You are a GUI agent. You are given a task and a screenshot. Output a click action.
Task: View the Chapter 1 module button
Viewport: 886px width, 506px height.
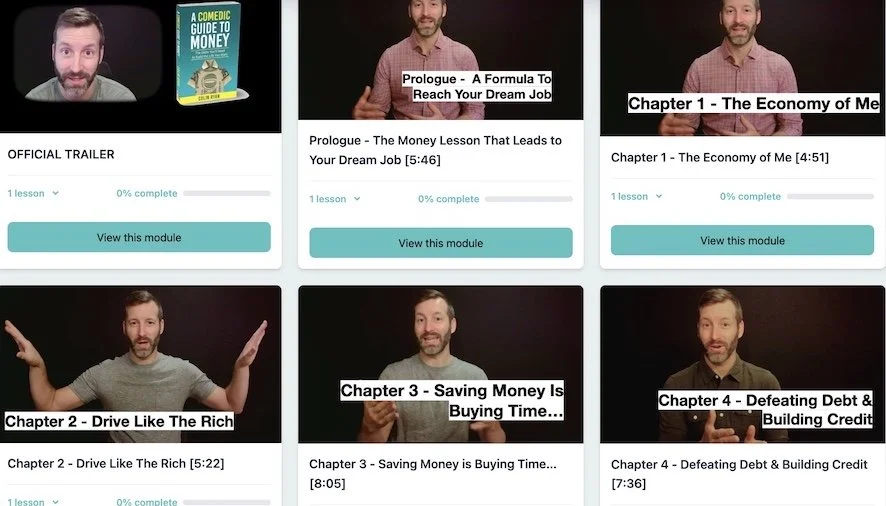coord(742,240)
